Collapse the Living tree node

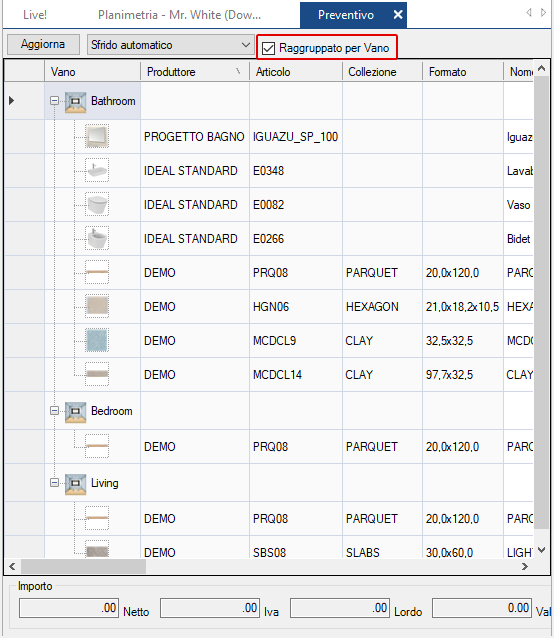click(x=54, y=483)
